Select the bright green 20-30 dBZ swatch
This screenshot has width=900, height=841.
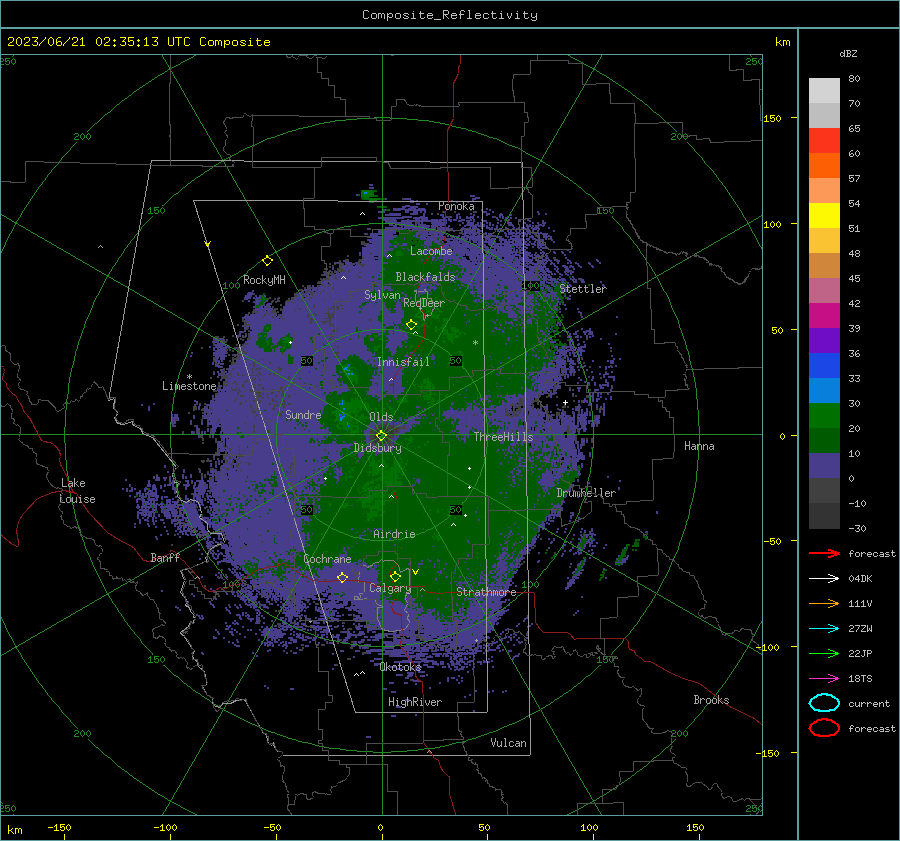(824, 416)
